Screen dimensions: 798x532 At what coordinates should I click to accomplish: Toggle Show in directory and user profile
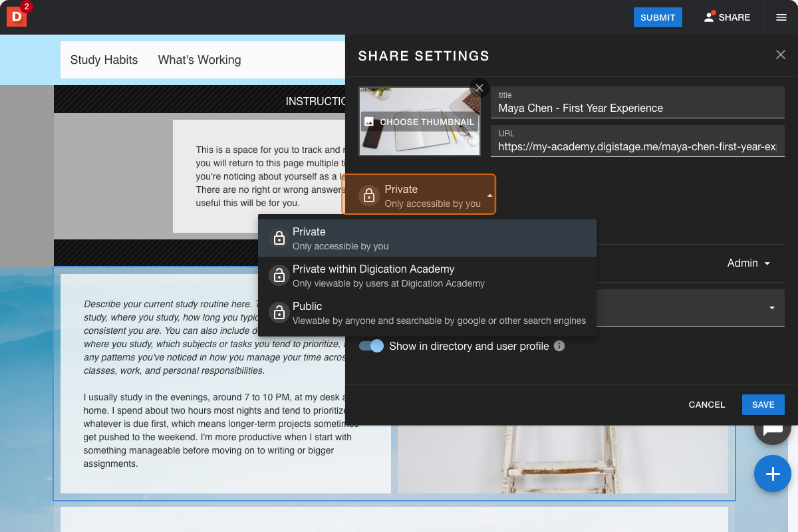pyautogui.click(x=371, y=346)
